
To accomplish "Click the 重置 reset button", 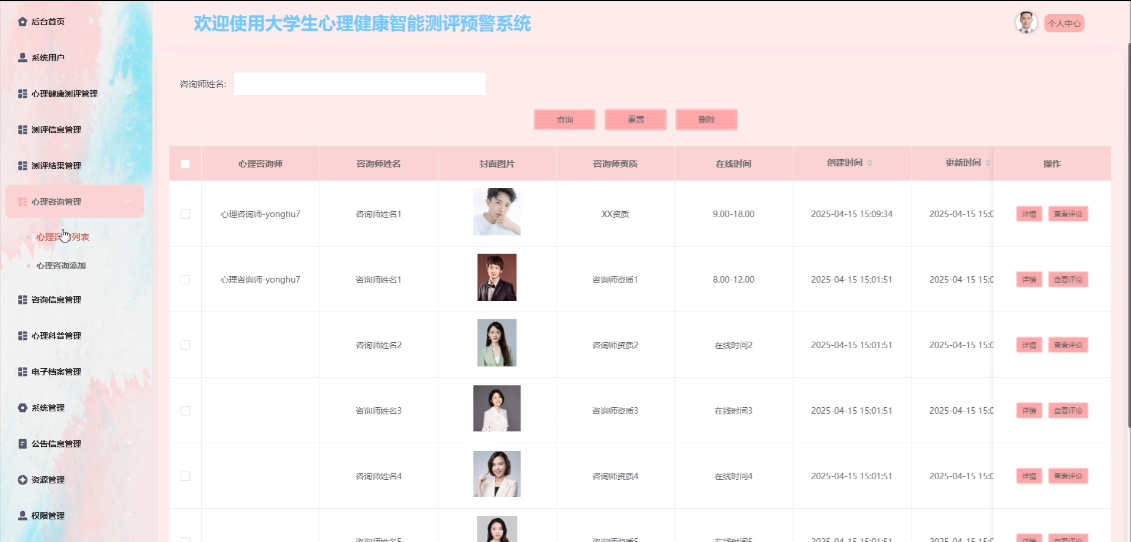I will [635, 120].
